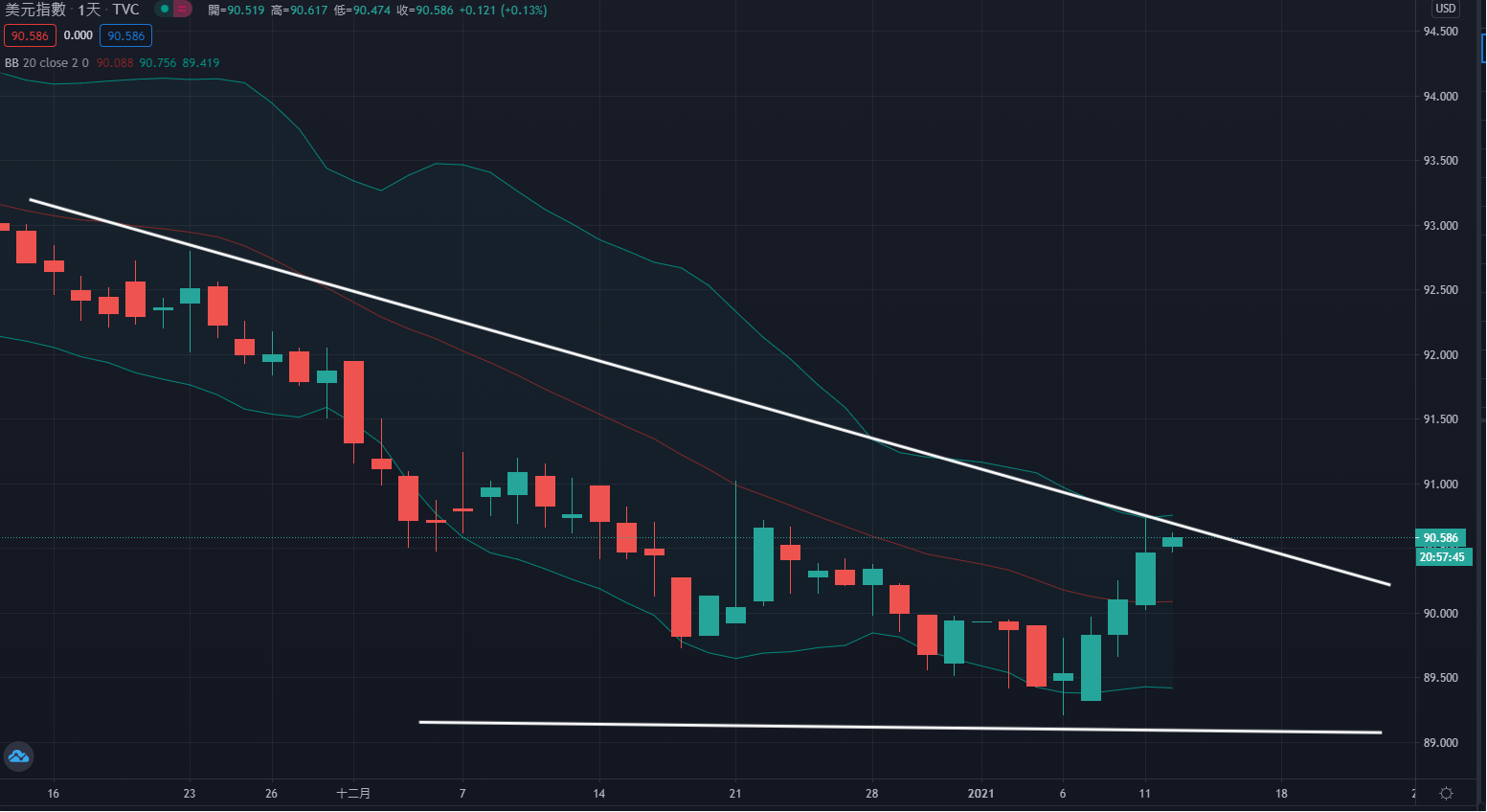
Task: Click the green market status dot
Action: tap(165, 10)
